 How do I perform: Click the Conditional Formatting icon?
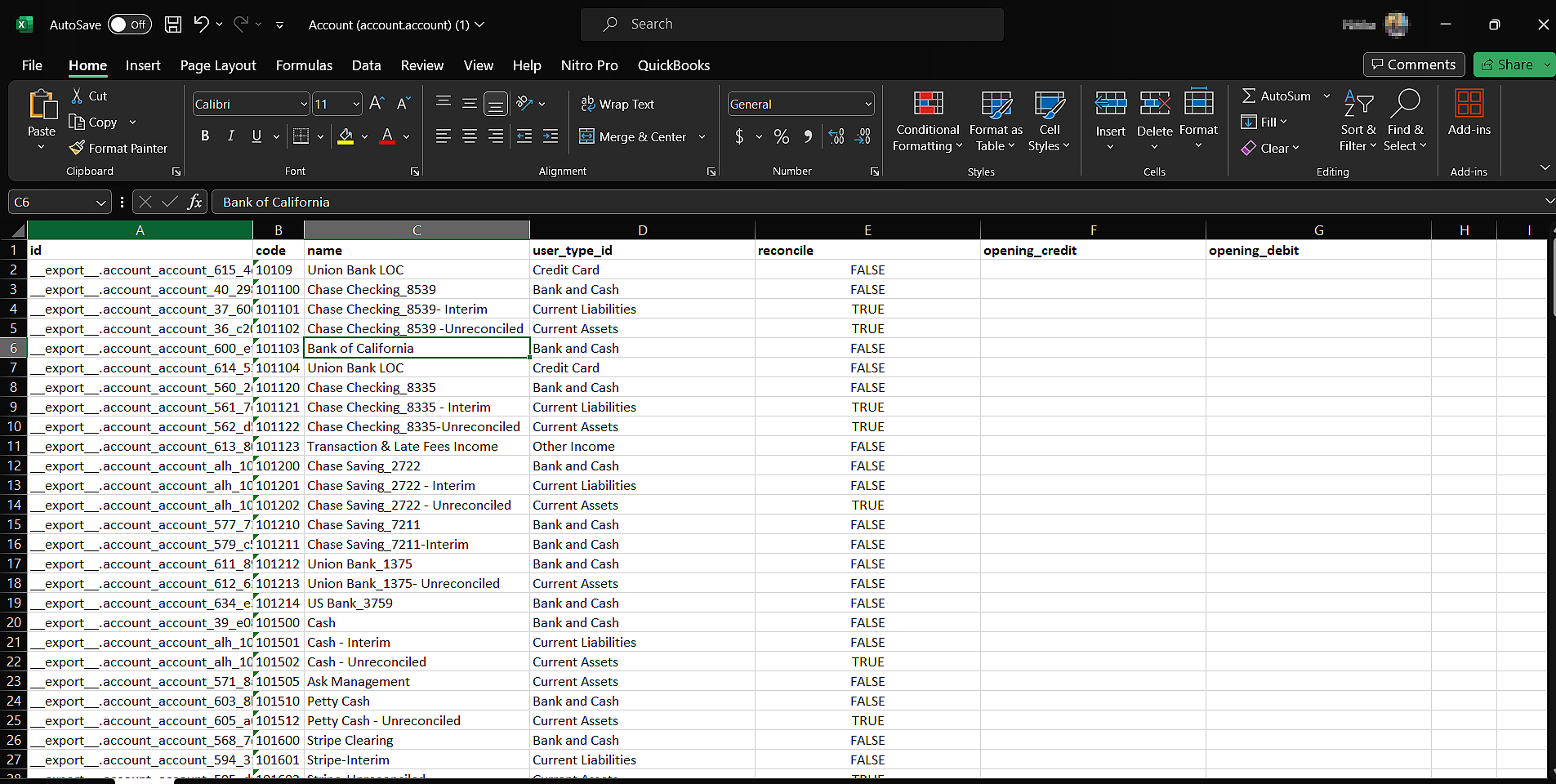click(928, 104)
